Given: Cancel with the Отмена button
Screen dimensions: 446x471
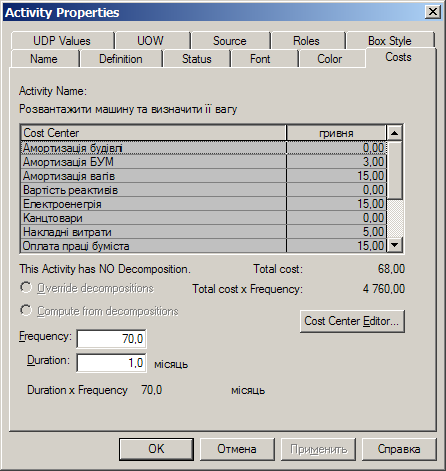Looking at the screenshot, I should [237, 449].
